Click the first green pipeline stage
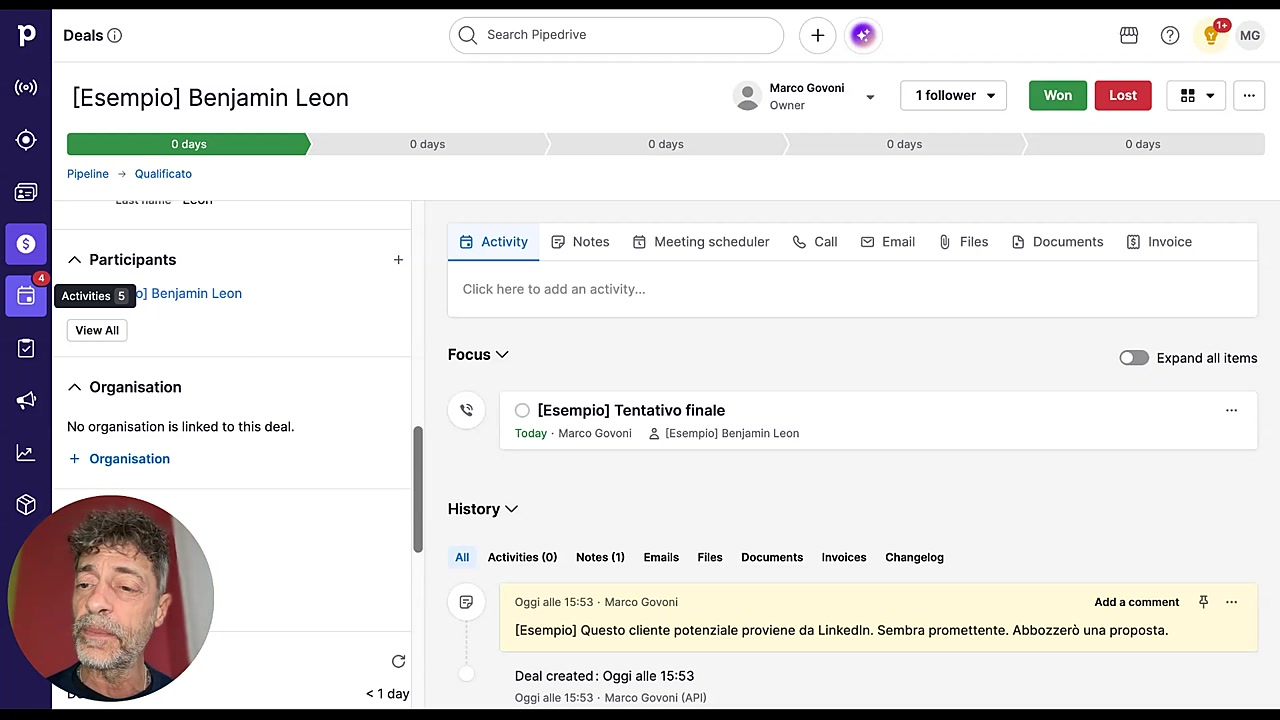Image resolution: width=1280 pixels, height=720 pixels. [188, 144]
